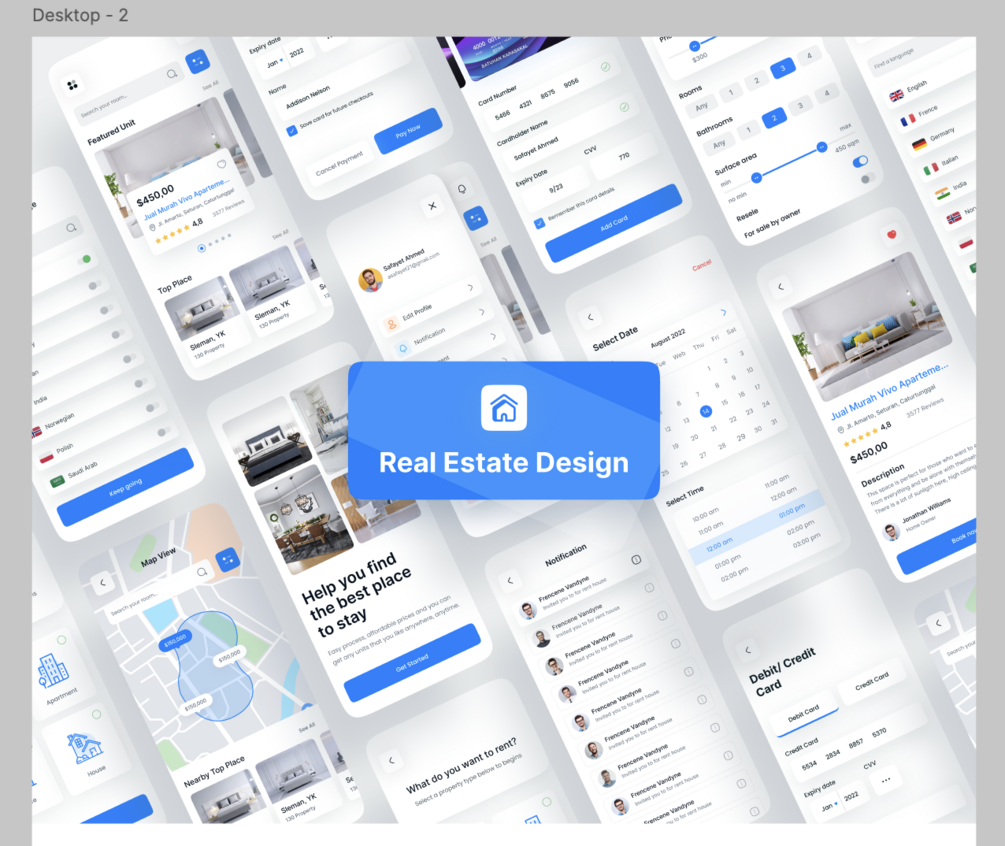The image size is (1005, 846).
Task: Click back arrow on Map View screen
Action: tap(103, 583)
